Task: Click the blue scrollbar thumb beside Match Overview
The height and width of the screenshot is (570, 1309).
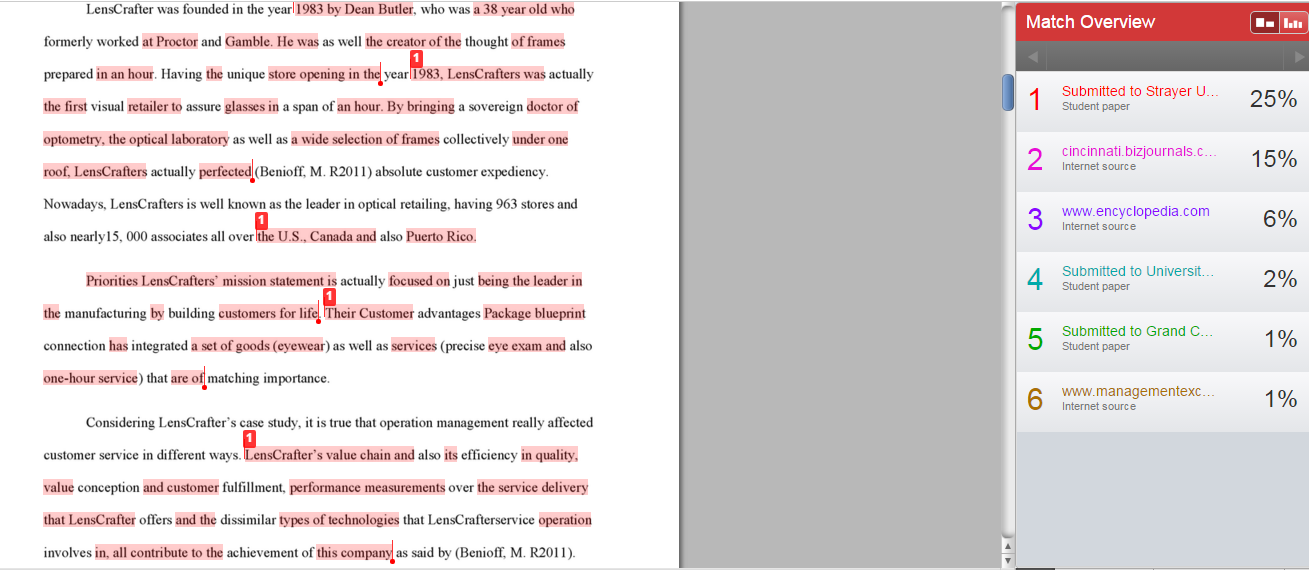Action: coord(1008,92)
